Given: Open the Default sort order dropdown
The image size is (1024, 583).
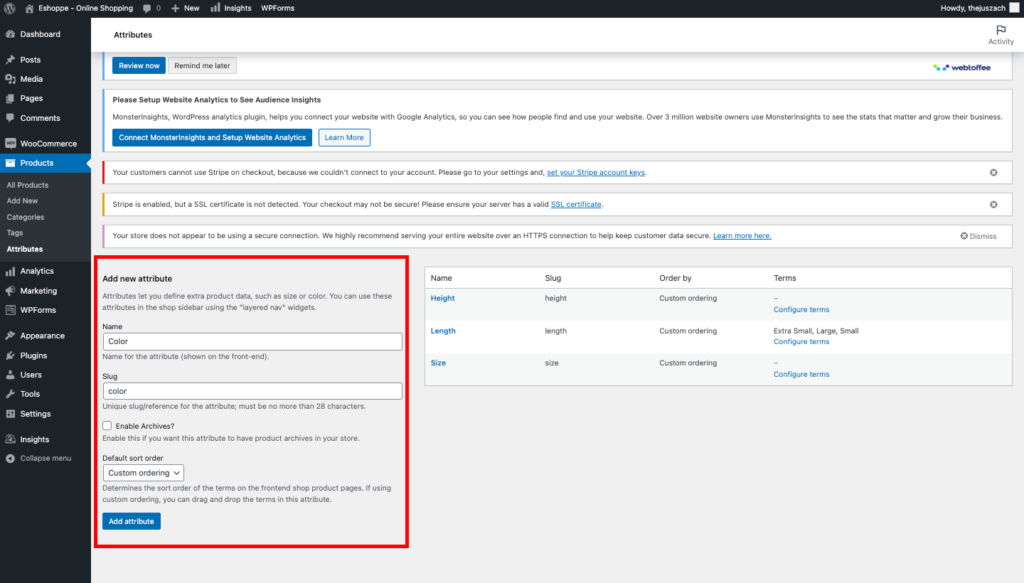Looking at the screenshot, I should click(x=143, y=473).
